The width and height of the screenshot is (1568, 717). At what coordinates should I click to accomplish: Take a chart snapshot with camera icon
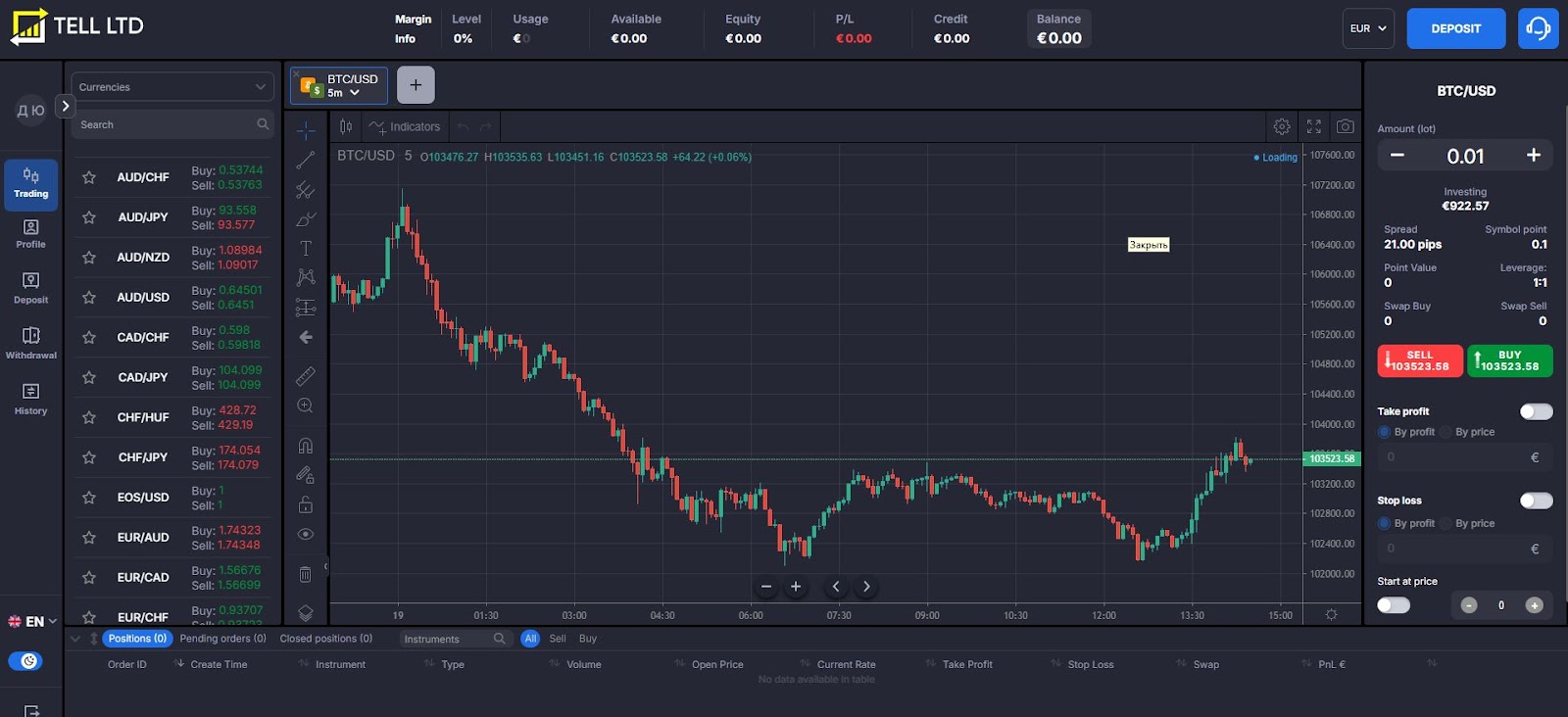click(1346, 126)
